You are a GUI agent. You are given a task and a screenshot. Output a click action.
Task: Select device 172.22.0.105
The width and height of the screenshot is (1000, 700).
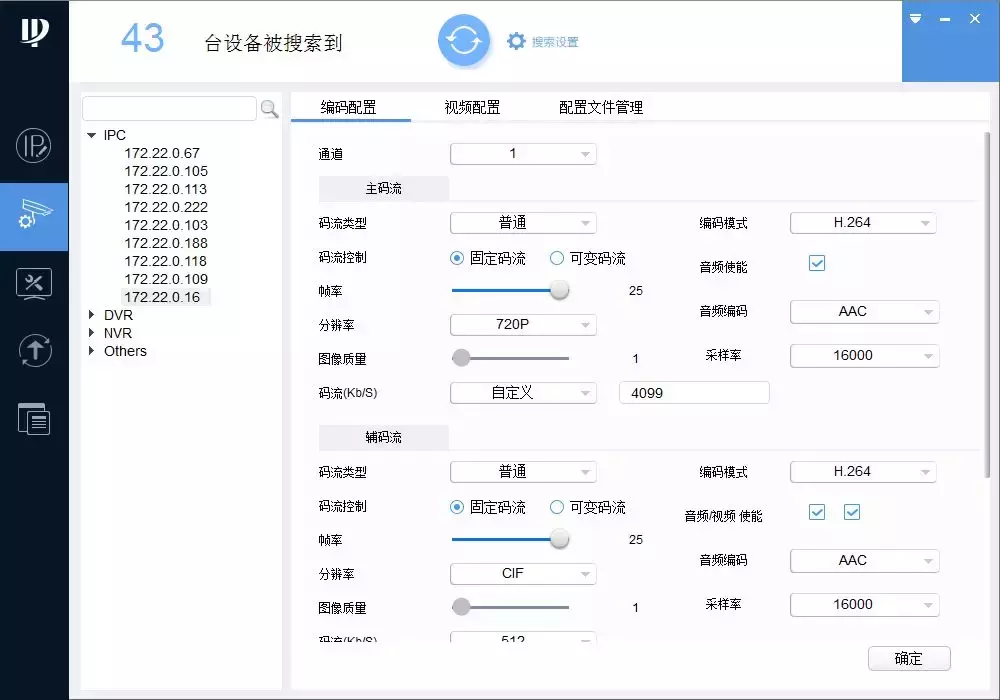tap(166, 171)
